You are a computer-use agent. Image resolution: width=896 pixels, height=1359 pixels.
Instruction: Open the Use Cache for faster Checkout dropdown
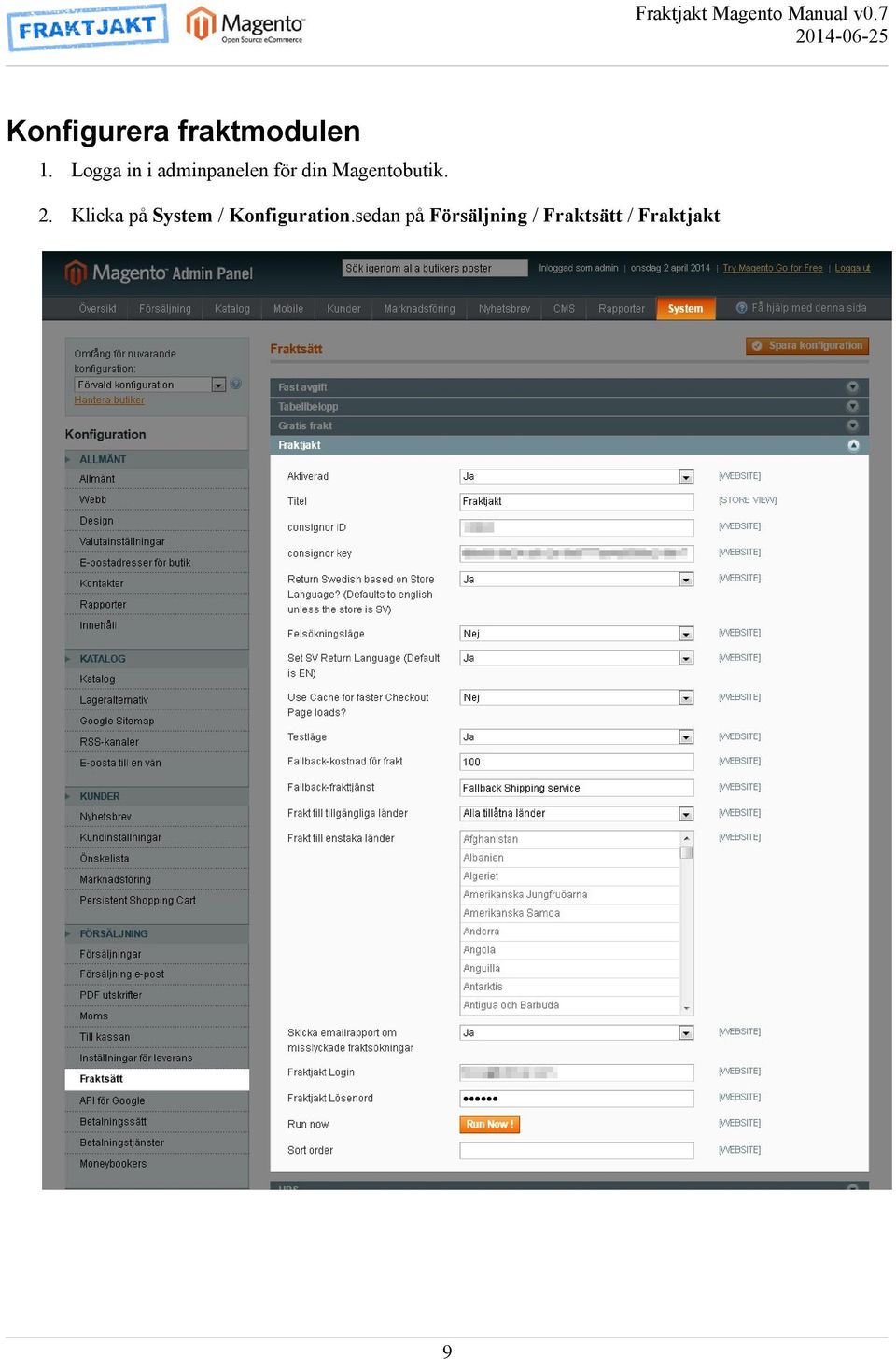[577, 697]
